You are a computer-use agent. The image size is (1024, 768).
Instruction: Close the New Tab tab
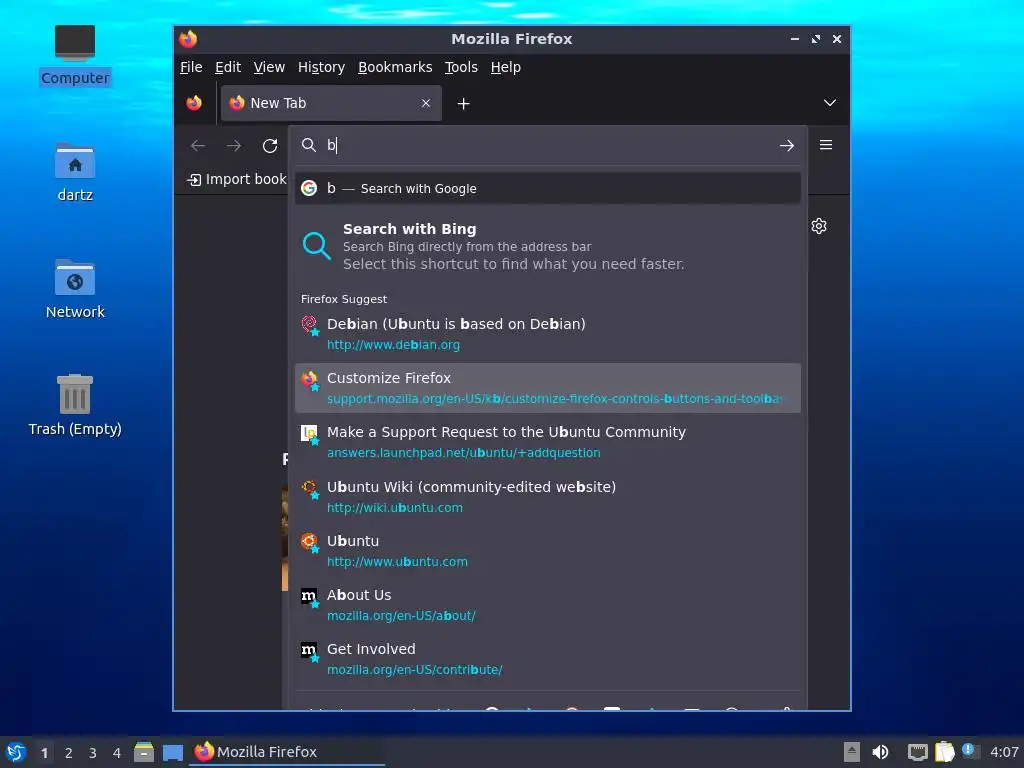pyautogui.click(x=426, y=103)
